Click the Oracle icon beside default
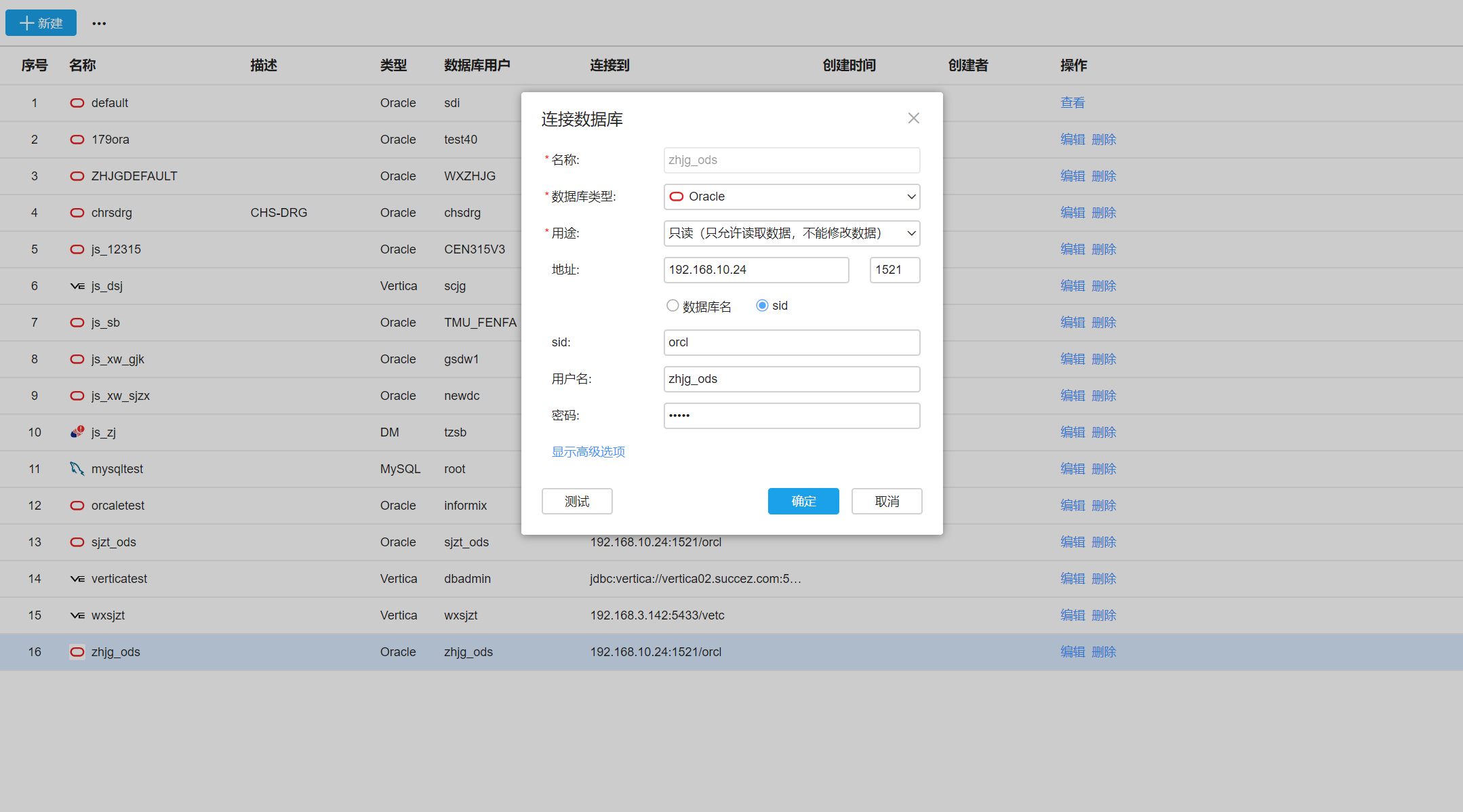This screenshot has width=1463, height=812. click(77, 103)
